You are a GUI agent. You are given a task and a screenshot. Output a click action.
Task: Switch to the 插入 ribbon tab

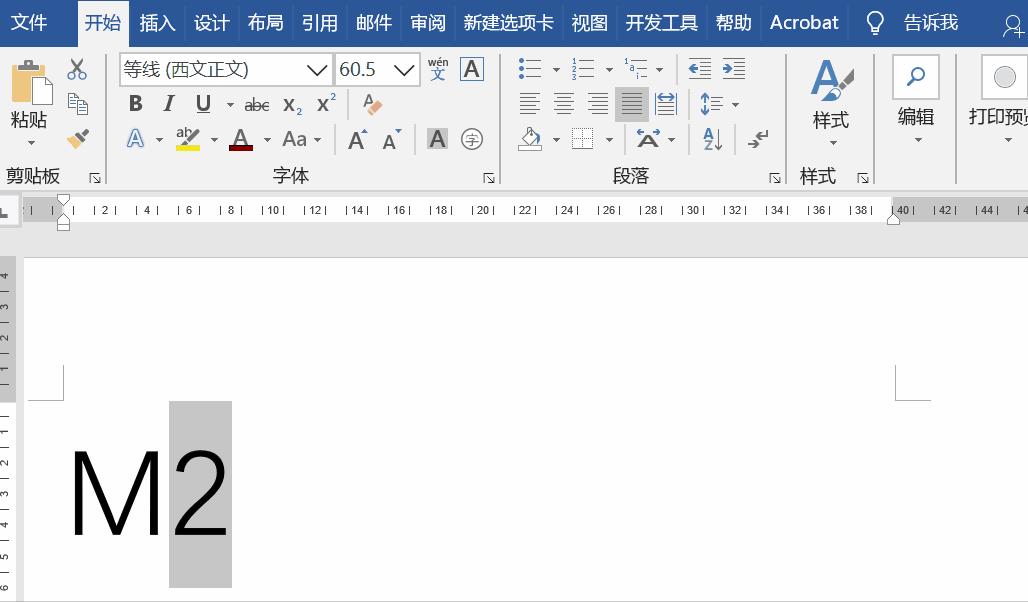(156, 22)
